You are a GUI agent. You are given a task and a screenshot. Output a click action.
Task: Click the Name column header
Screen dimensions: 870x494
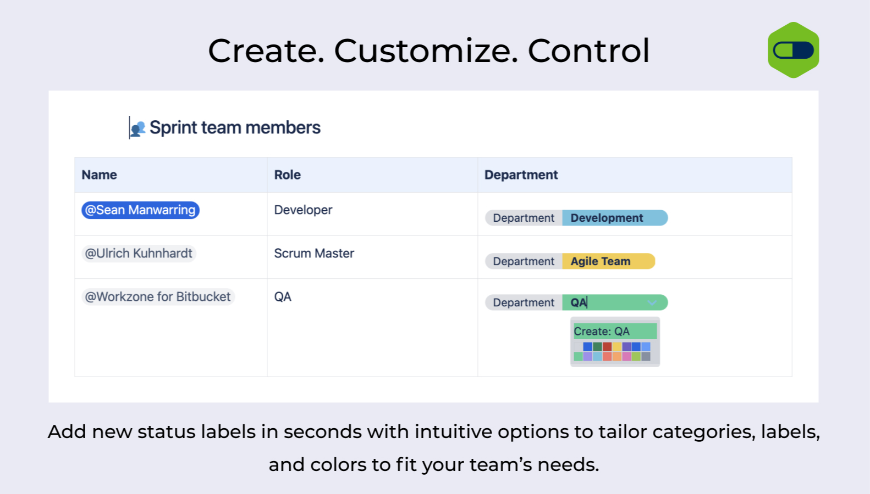coord(99,174)
